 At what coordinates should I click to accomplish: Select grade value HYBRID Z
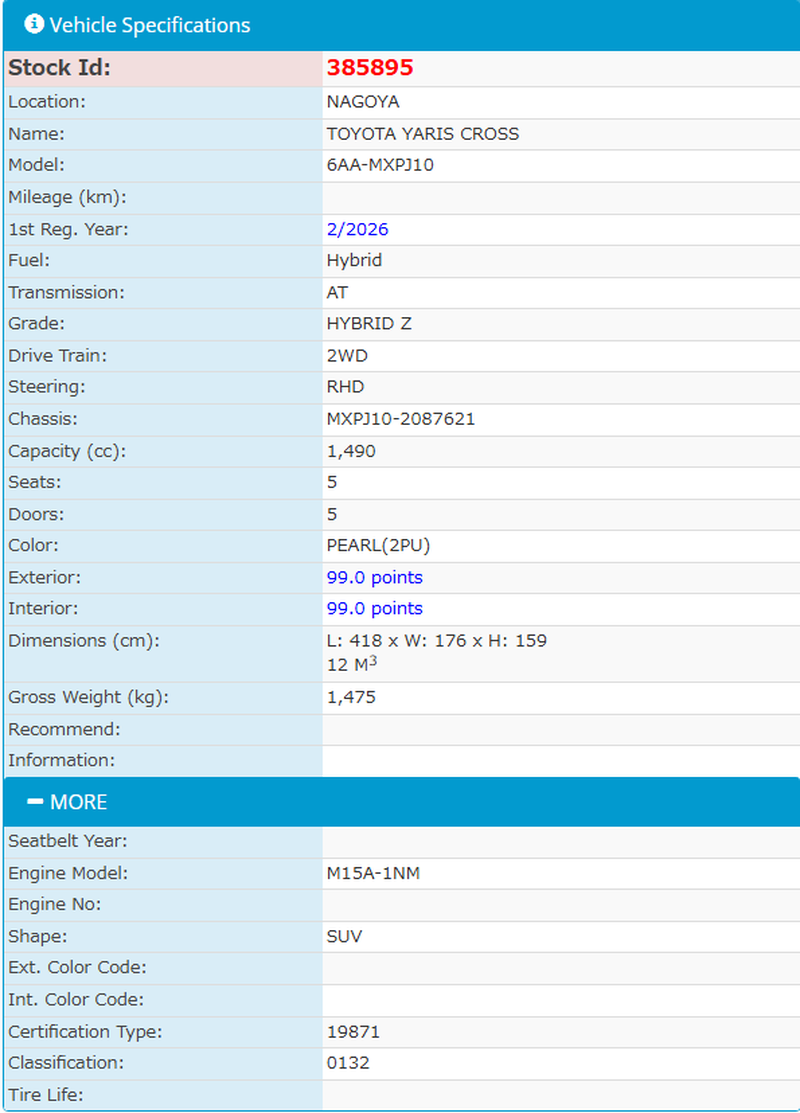[369, 324]
